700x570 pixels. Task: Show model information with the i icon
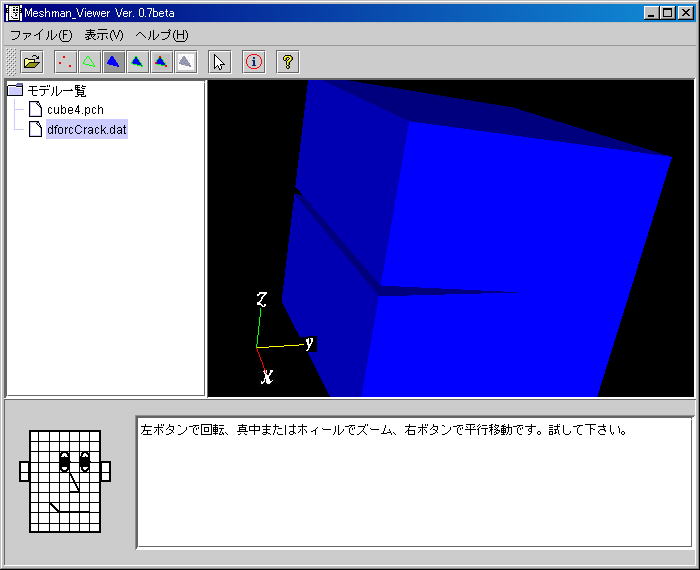tap(254, 62)
